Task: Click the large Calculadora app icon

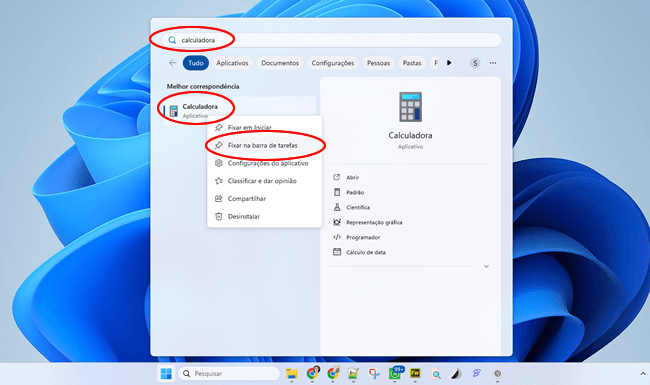Action: pyautogui.click(x=410, y=107)
